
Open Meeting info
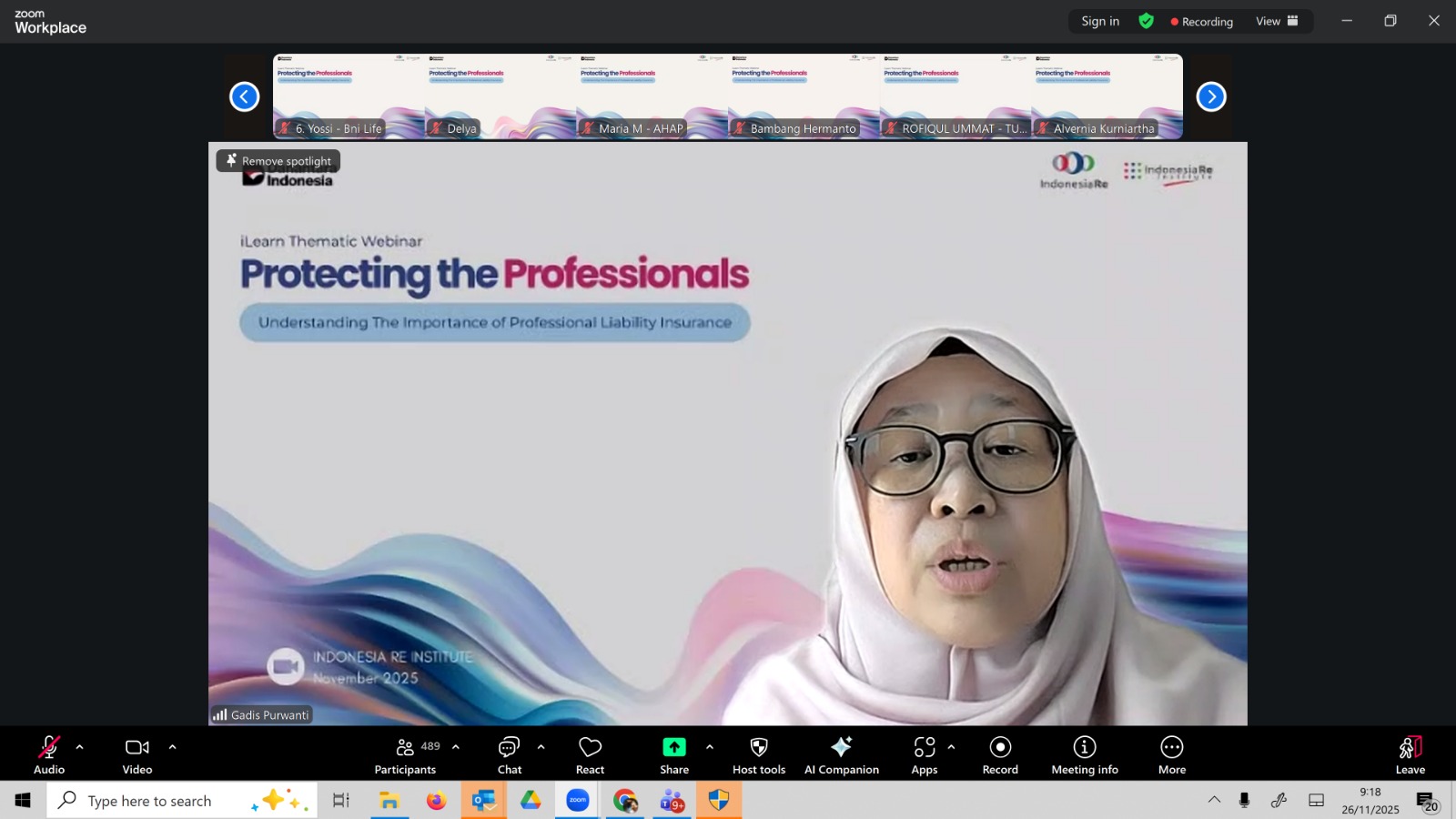[x=1084, y=754]
